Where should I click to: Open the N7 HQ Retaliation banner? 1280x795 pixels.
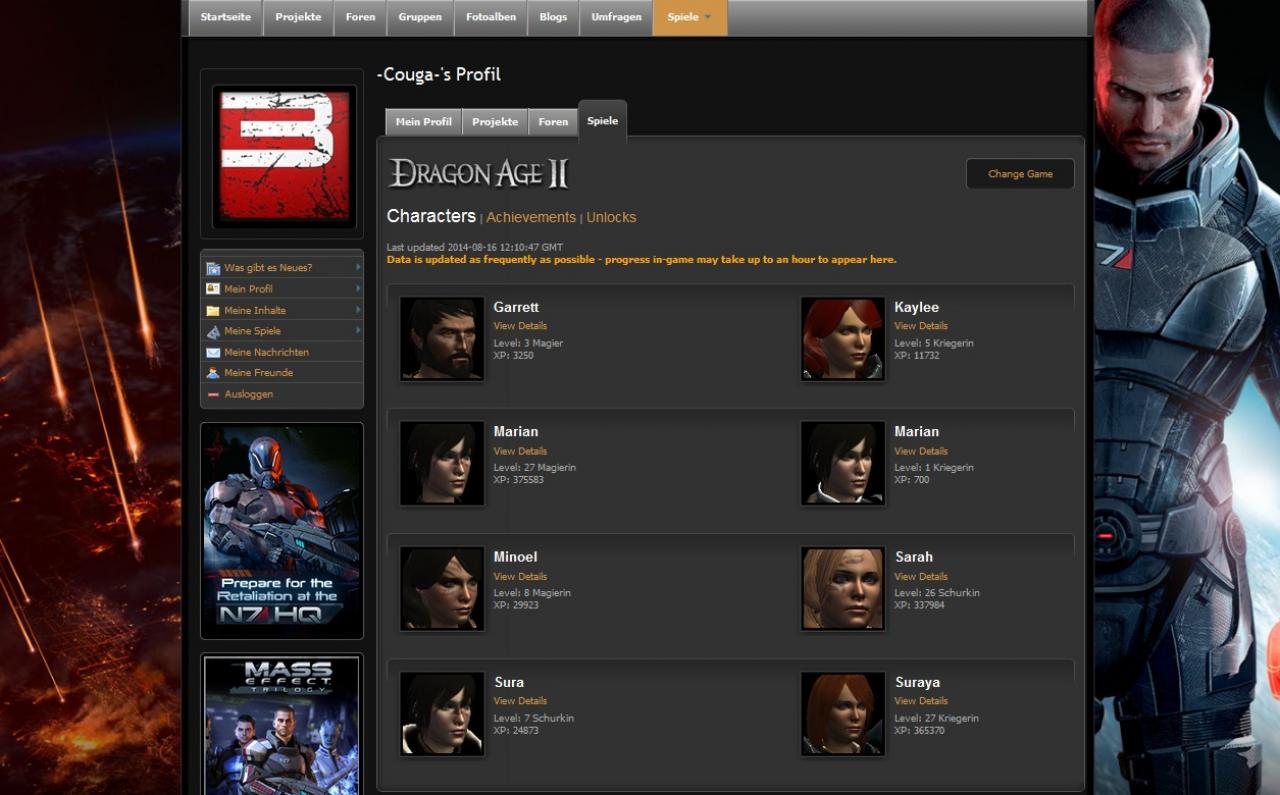point(282,531)
